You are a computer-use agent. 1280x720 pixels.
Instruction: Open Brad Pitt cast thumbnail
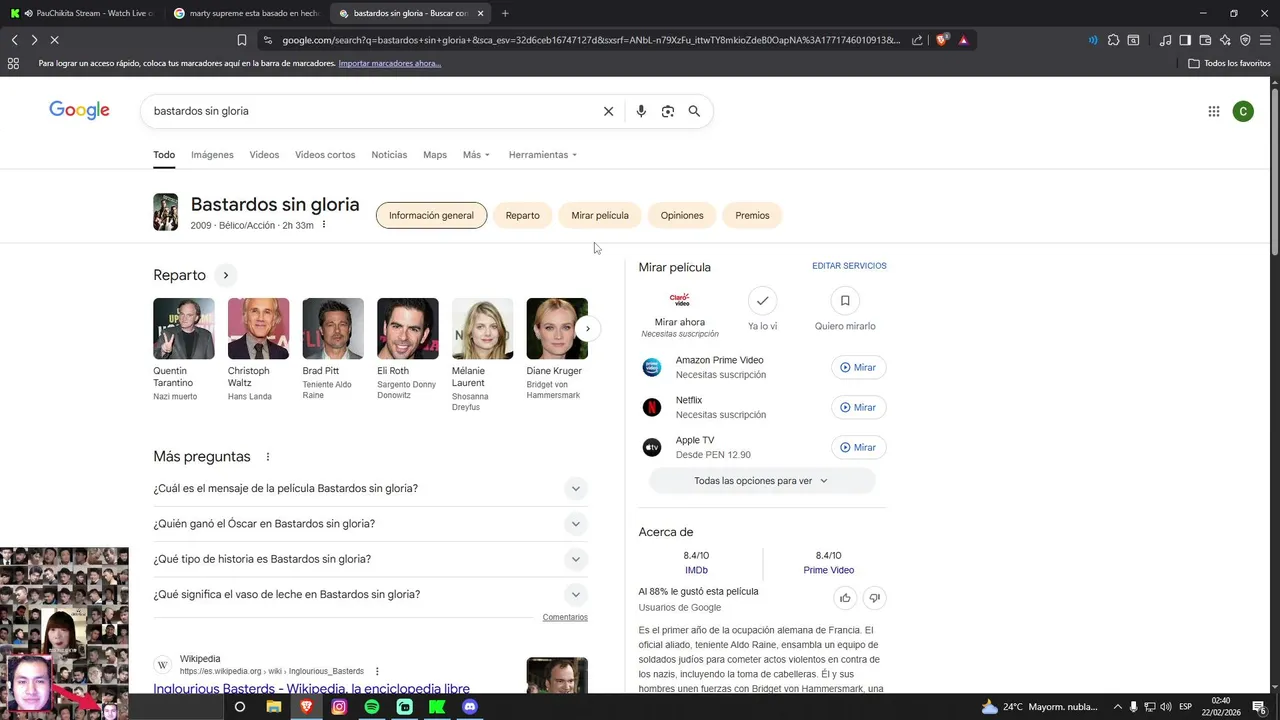pyautogui.click(x=333, y=328)
